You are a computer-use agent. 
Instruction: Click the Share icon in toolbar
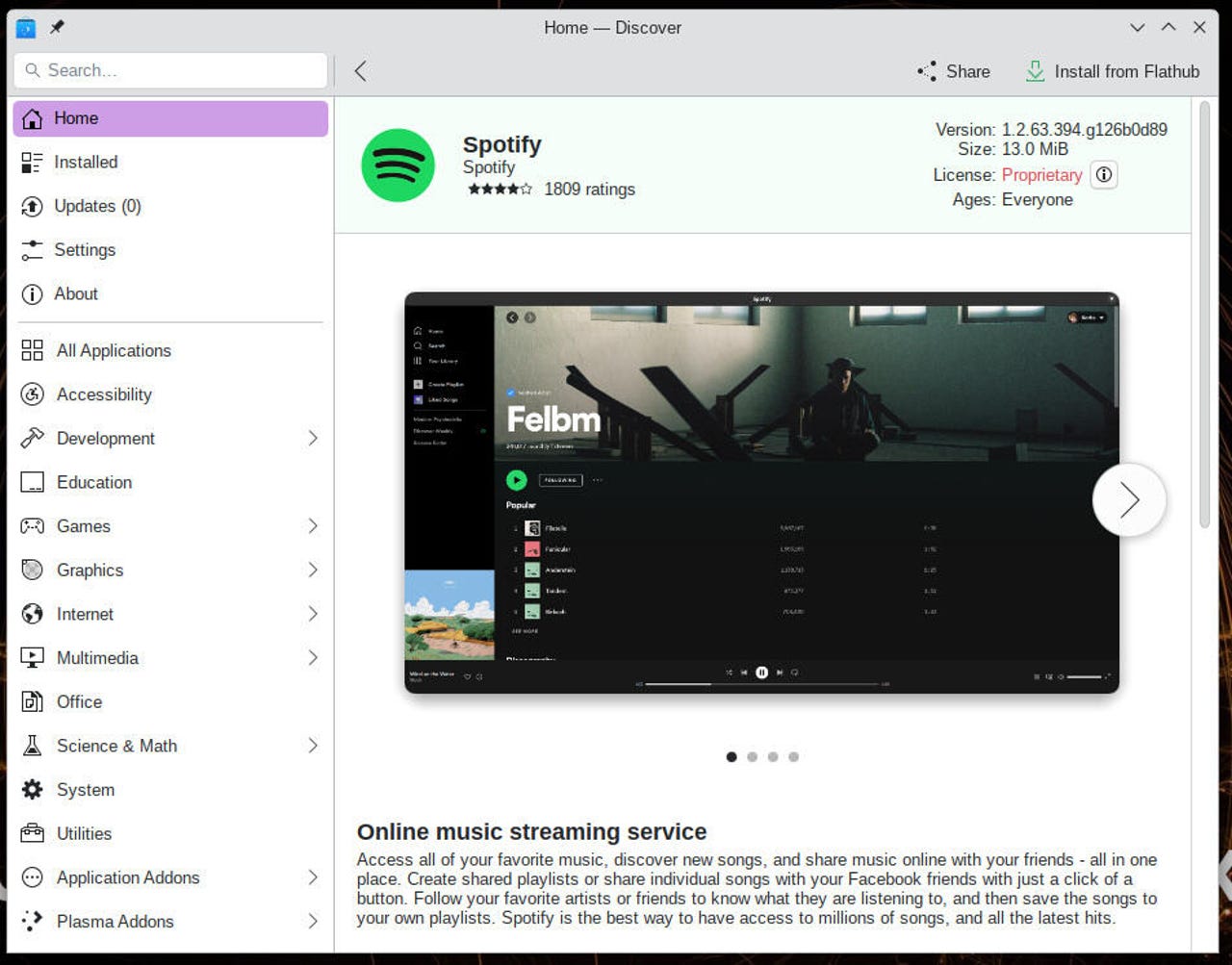click(x=927, y=71)
